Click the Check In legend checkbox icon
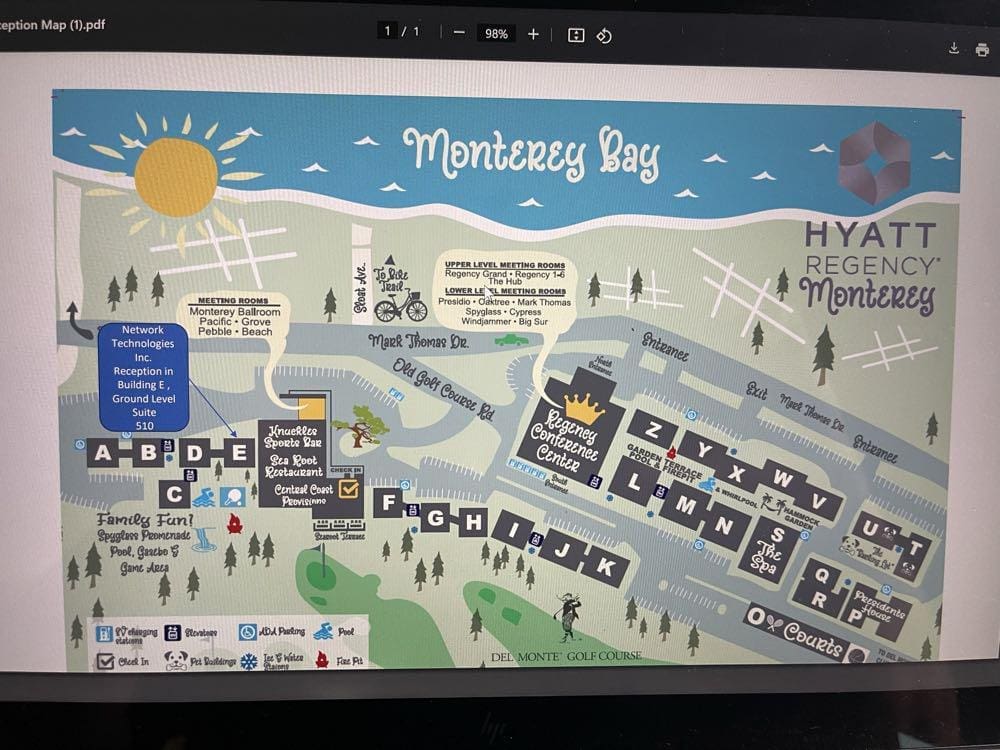The image size is (1000, 750). point(105,661)
